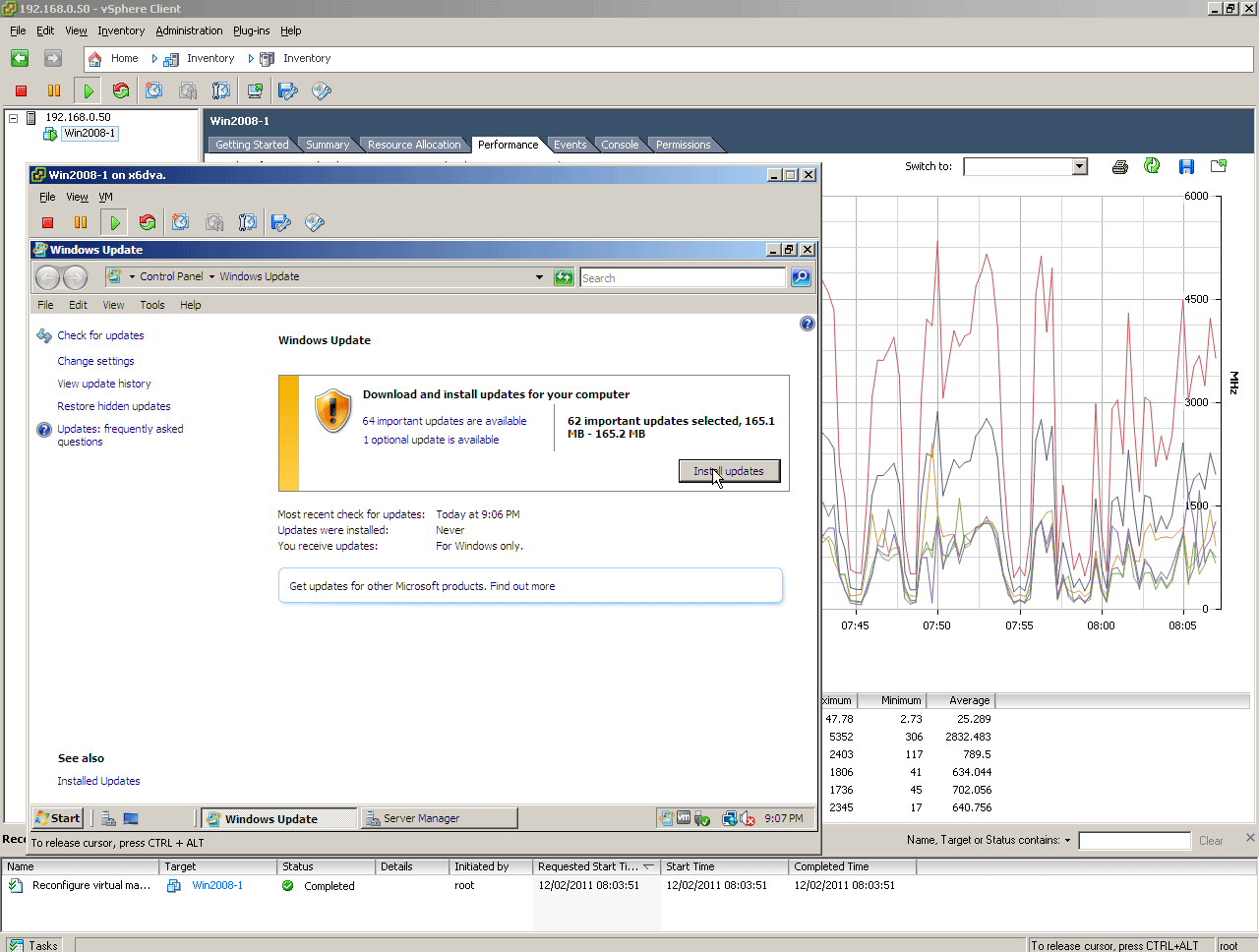Click the floppy icon in the console window toolbar
The image size is (1259, 952).
(281, 222)
